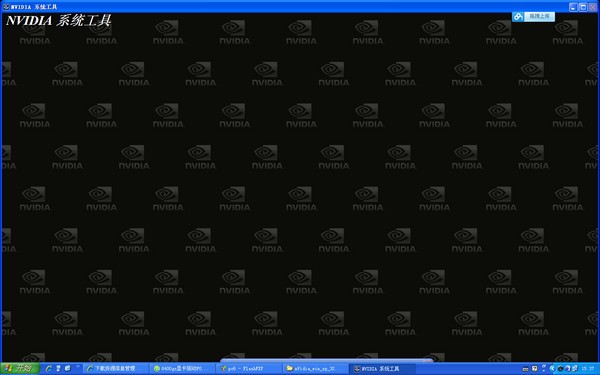Launch Internet Explorer from quick launch
600x375 pixels.
(x=49, y=368)
